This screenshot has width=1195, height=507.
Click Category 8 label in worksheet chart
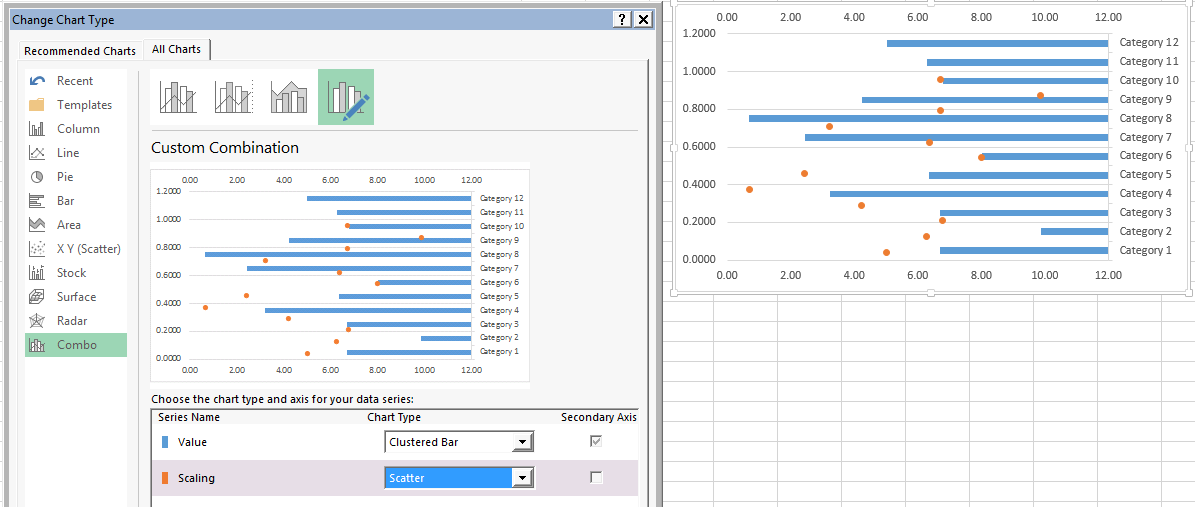point(1147,118)
